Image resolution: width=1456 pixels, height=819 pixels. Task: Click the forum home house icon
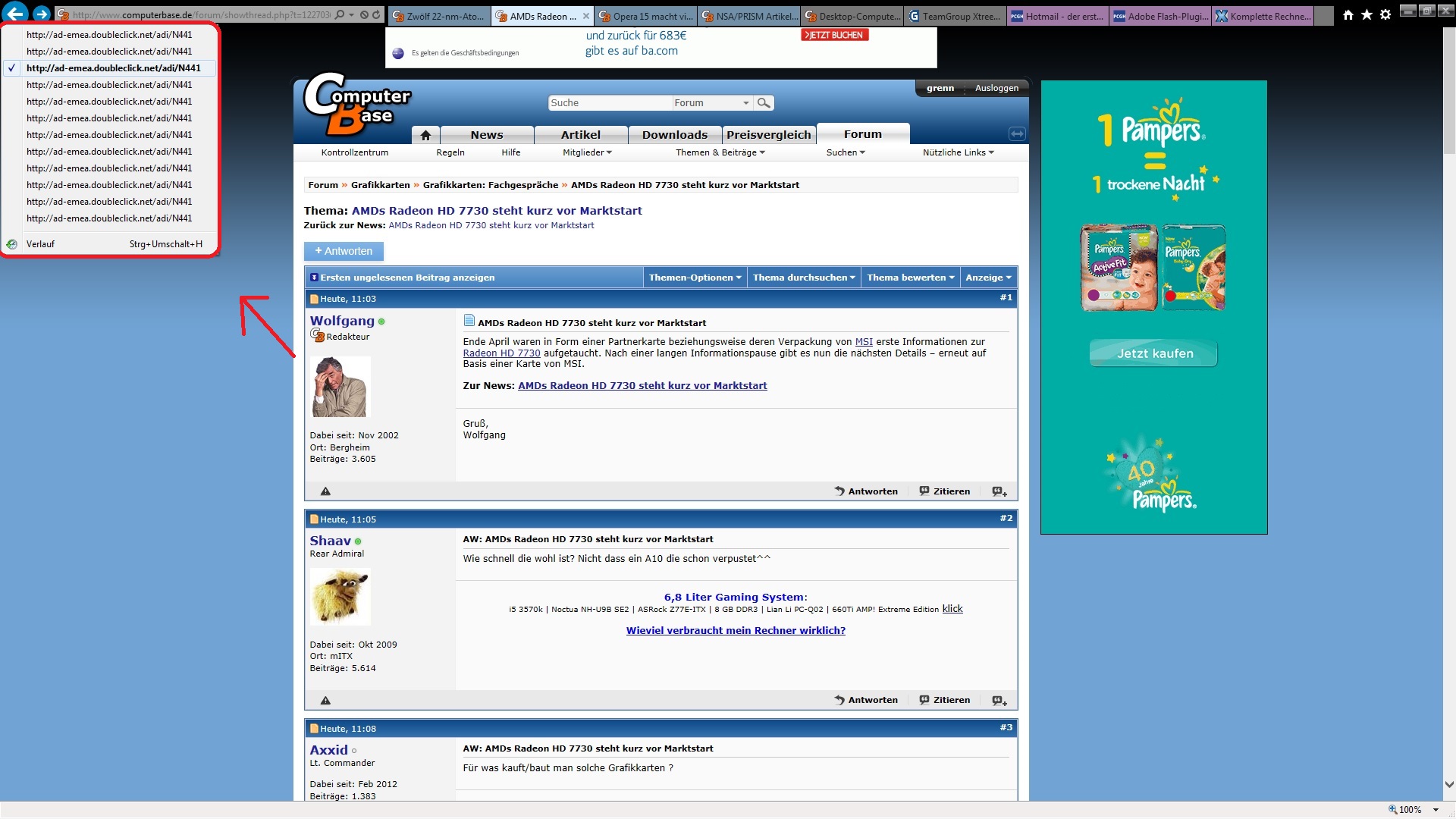[x=425, y=135]
